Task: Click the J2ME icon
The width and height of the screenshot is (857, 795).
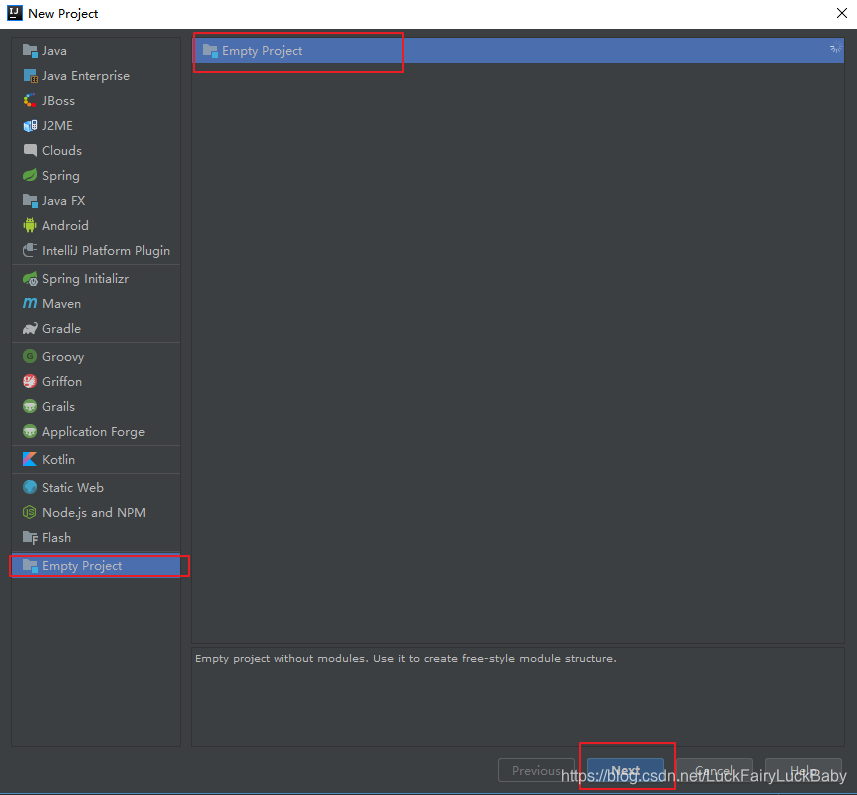Action: click(x=30, y=126)
